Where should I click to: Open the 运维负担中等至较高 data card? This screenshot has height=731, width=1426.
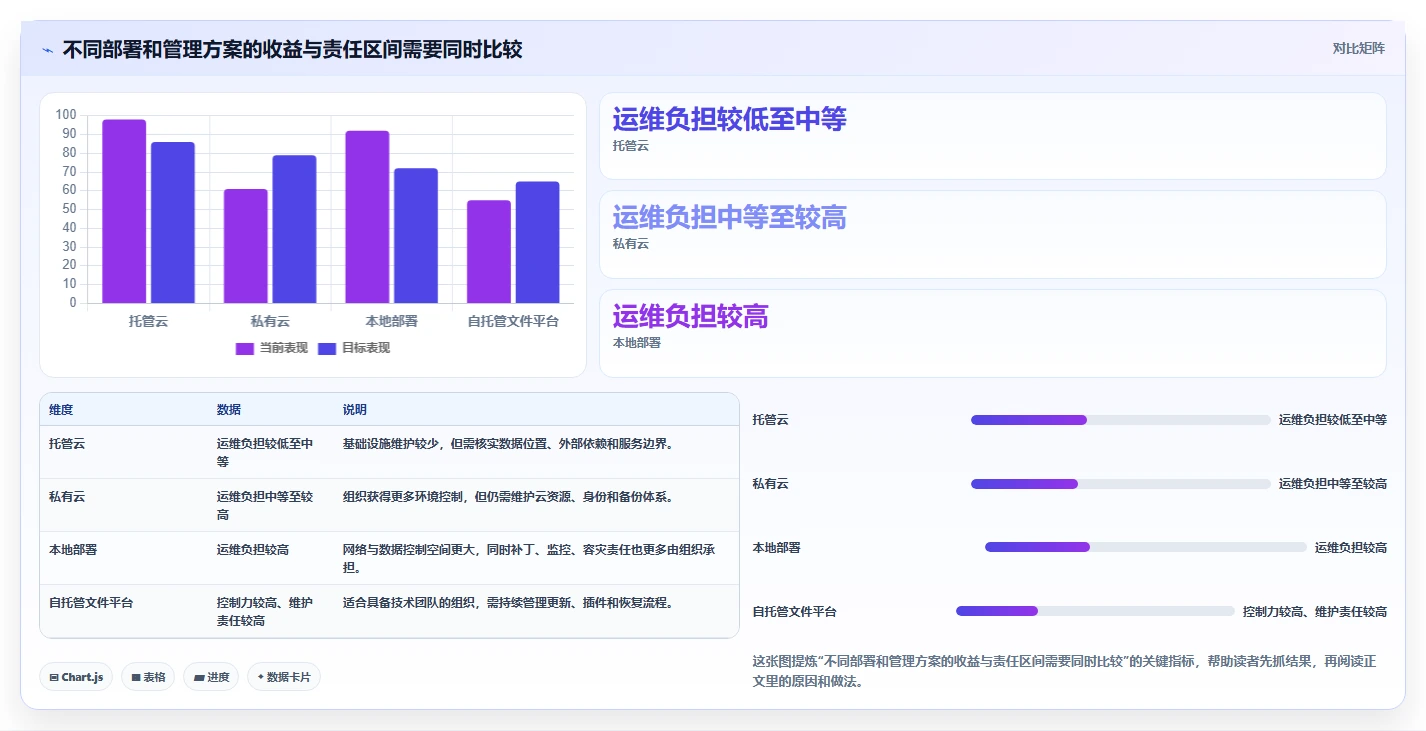992,234
